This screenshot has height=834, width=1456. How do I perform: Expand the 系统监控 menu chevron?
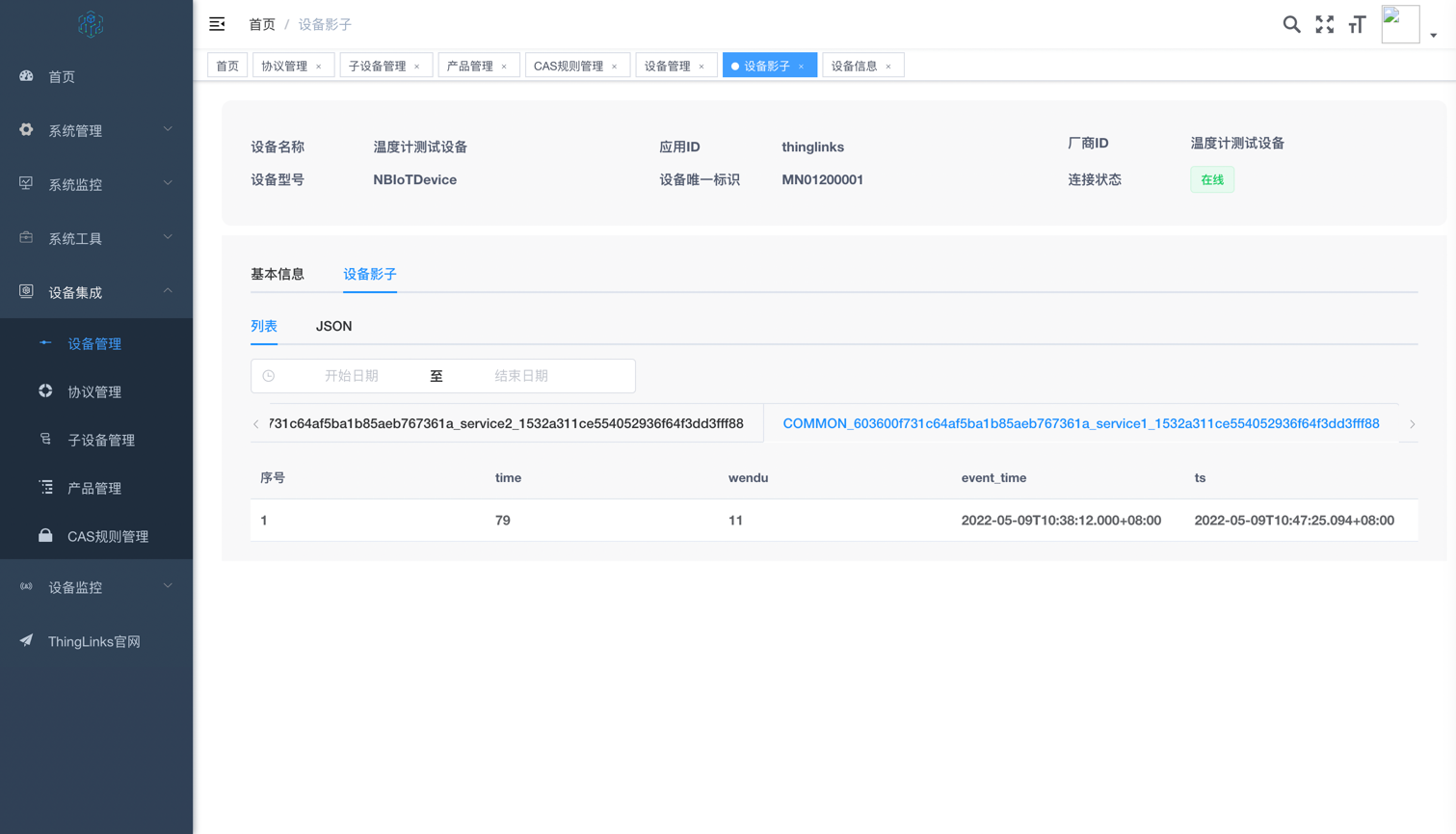168,183
